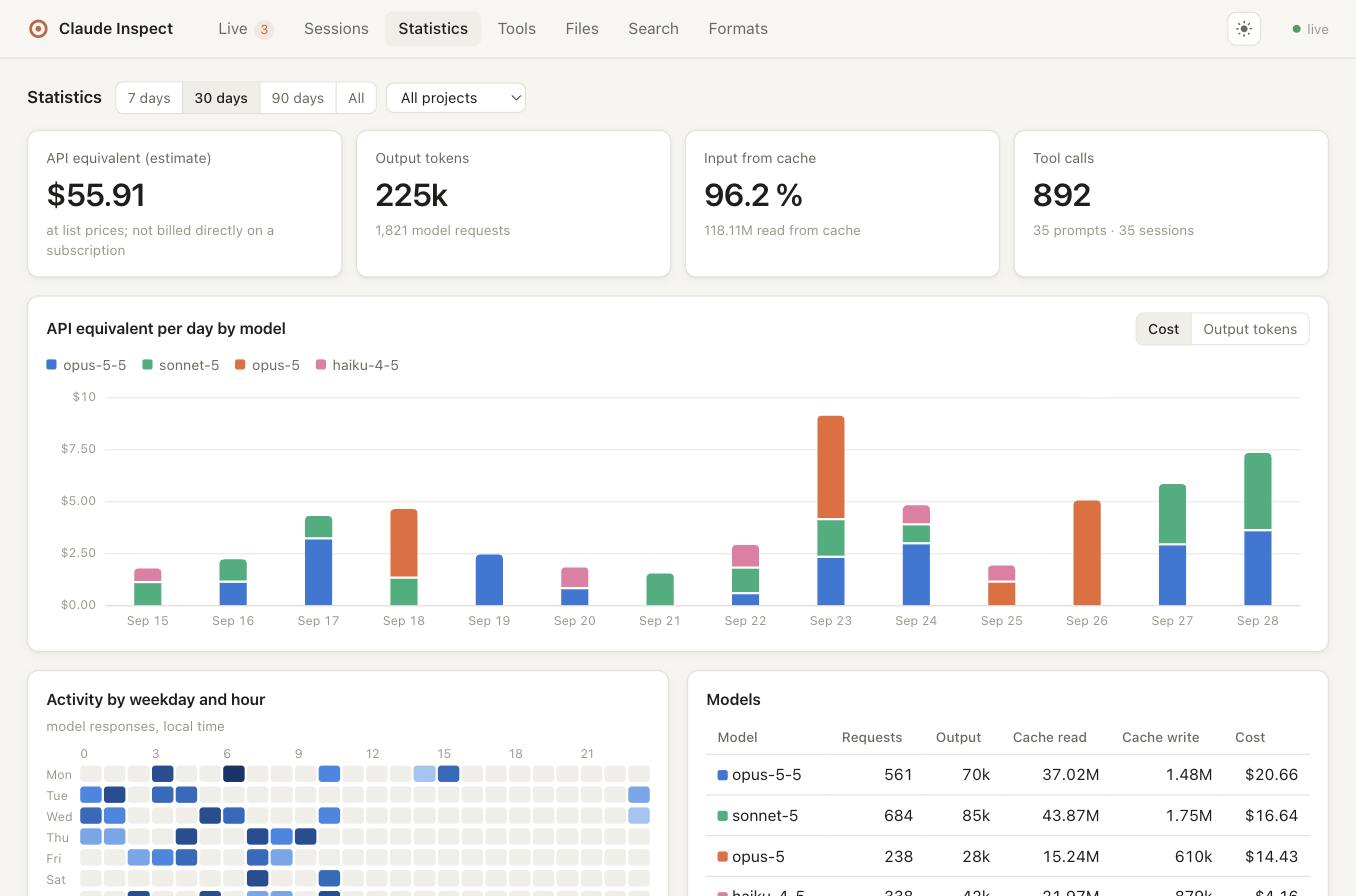The width and height of the screenshot is (1356, 896).
Task: Click the Sep 23 orange opus-5 bar segment
Action: point(831,467)
